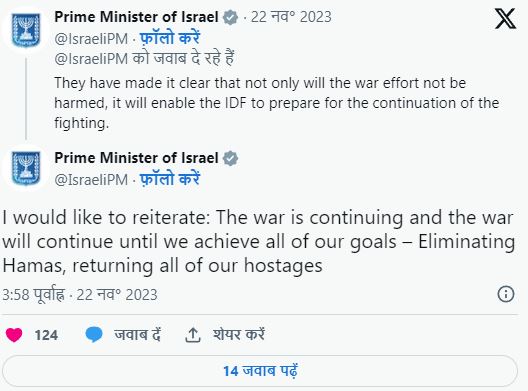Click verified badge on main tweet author

[x=230, y=158]
